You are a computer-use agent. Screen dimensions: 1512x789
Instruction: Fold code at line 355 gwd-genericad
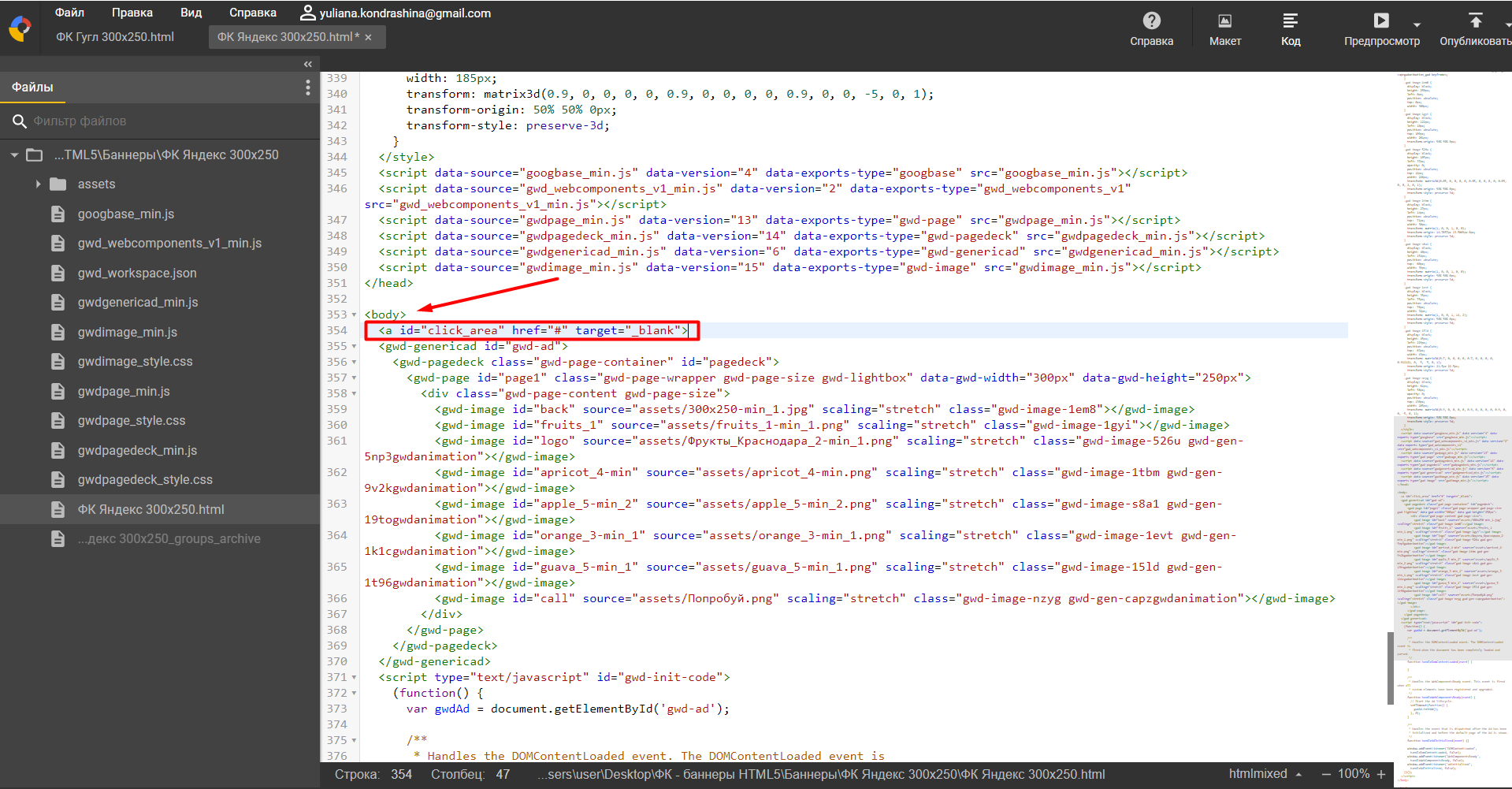(x=354, y=347)
